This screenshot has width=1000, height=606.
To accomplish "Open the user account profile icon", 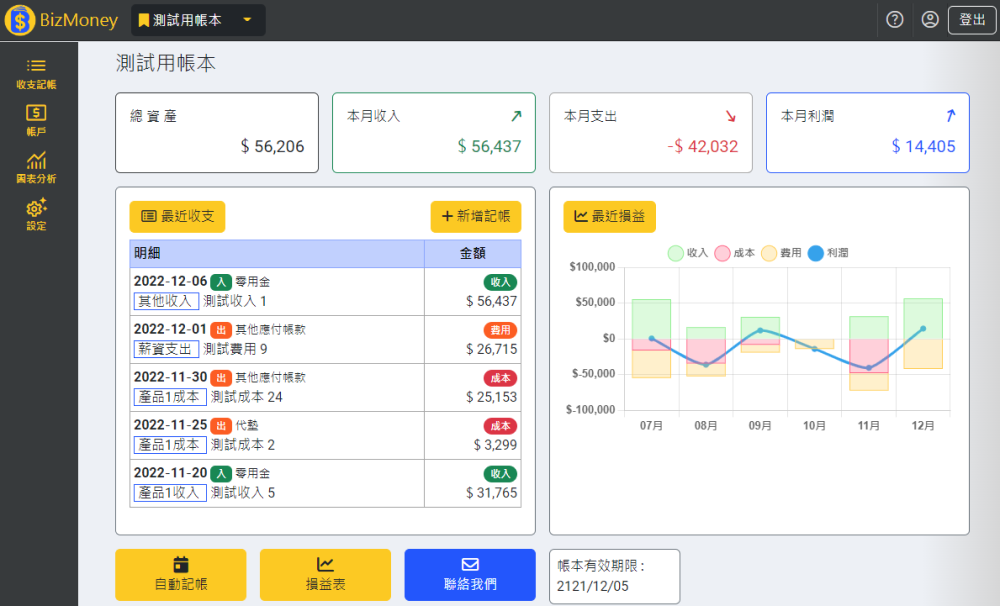I will pyautogui.click(x=930, y=20).
